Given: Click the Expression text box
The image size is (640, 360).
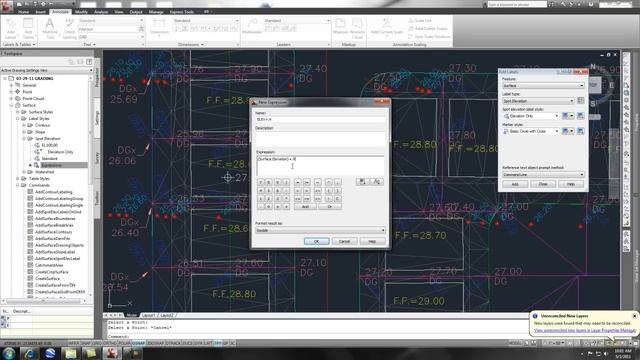Looking at the screenshot, I should 320,165.
